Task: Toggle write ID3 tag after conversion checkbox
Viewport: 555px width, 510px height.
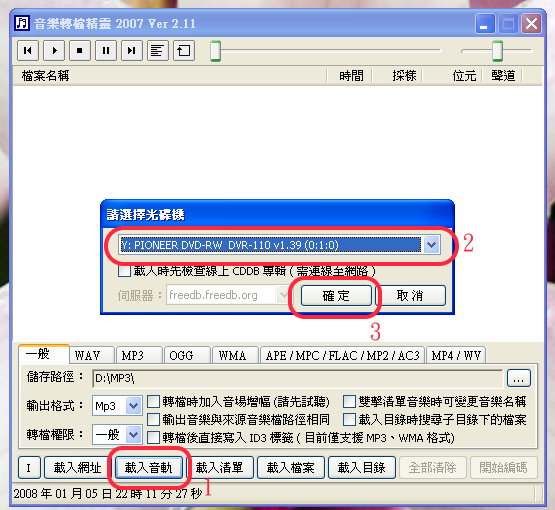Action: pyautogui.click(x=153, y=437)
